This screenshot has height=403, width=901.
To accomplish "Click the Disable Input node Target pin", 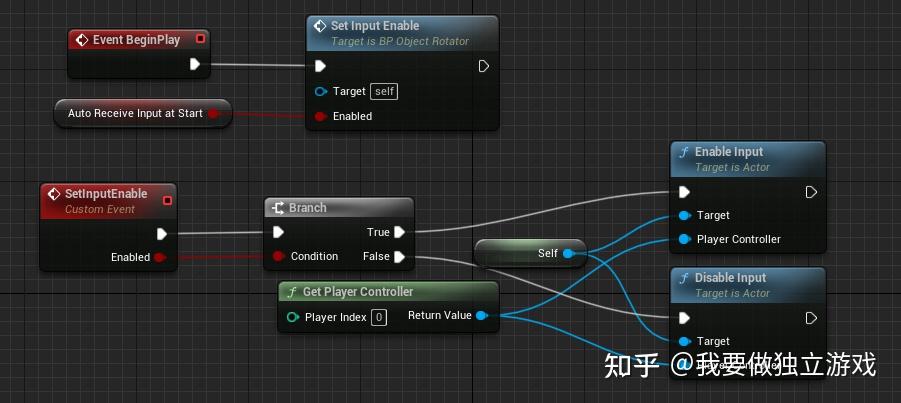I will pos(684,341).
